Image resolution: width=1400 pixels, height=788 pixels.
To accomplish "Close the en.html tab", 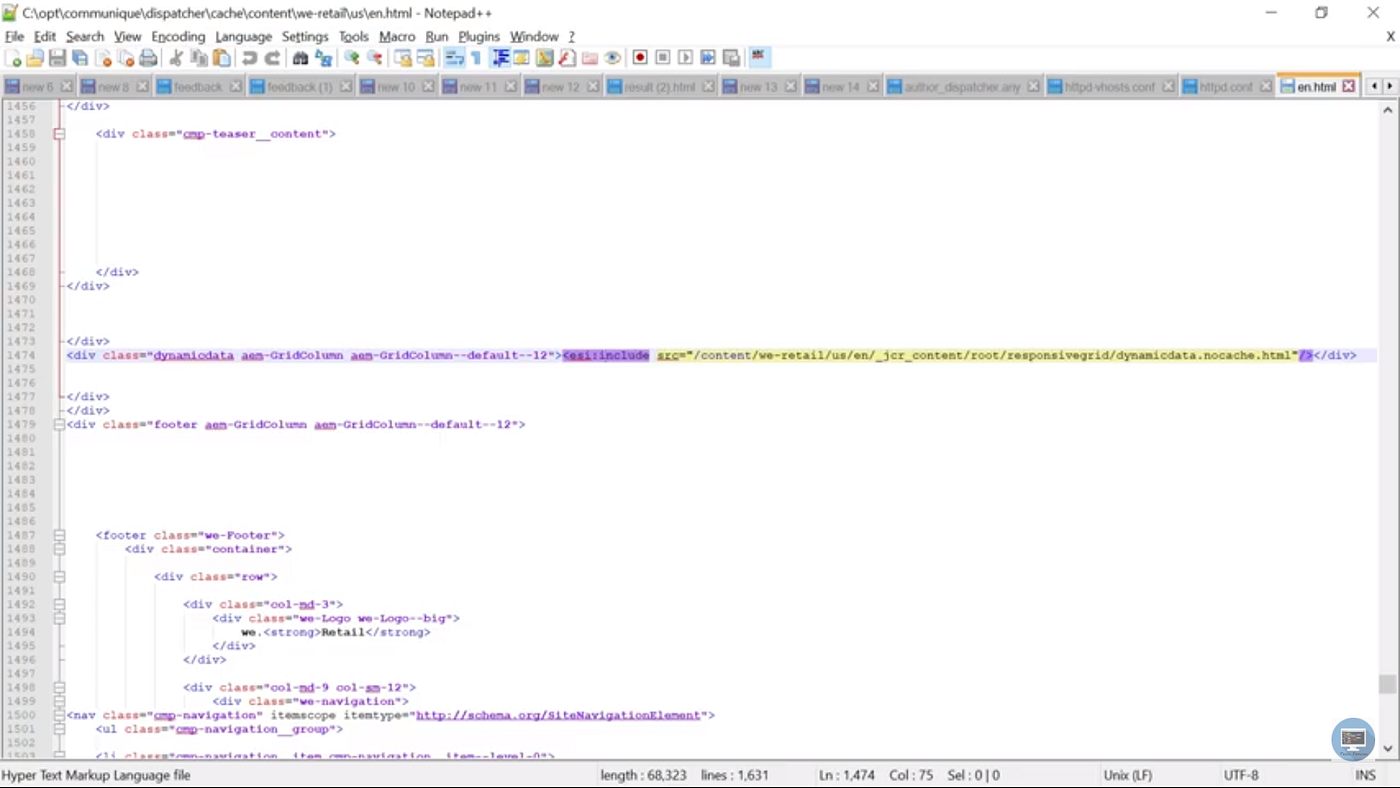I will 1348,87.
